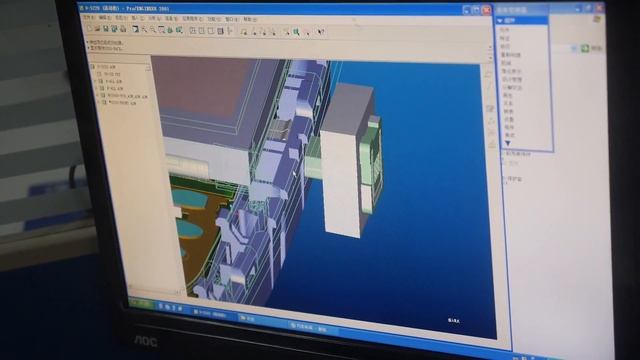Click the Save toolbar icon
The width and height of the screenshot is (640, 360).
coord(105,29)
